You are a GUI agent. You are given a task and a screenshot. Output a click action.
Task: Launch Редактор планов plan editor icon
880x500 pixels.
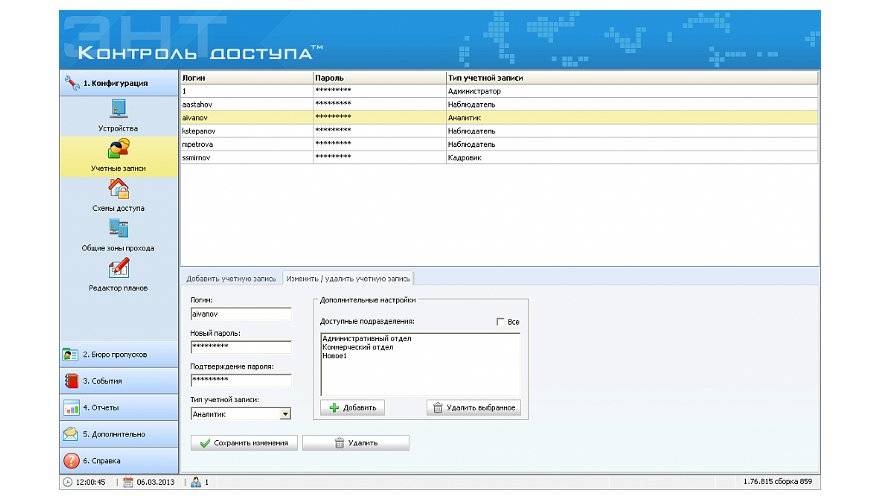[118, 269]
